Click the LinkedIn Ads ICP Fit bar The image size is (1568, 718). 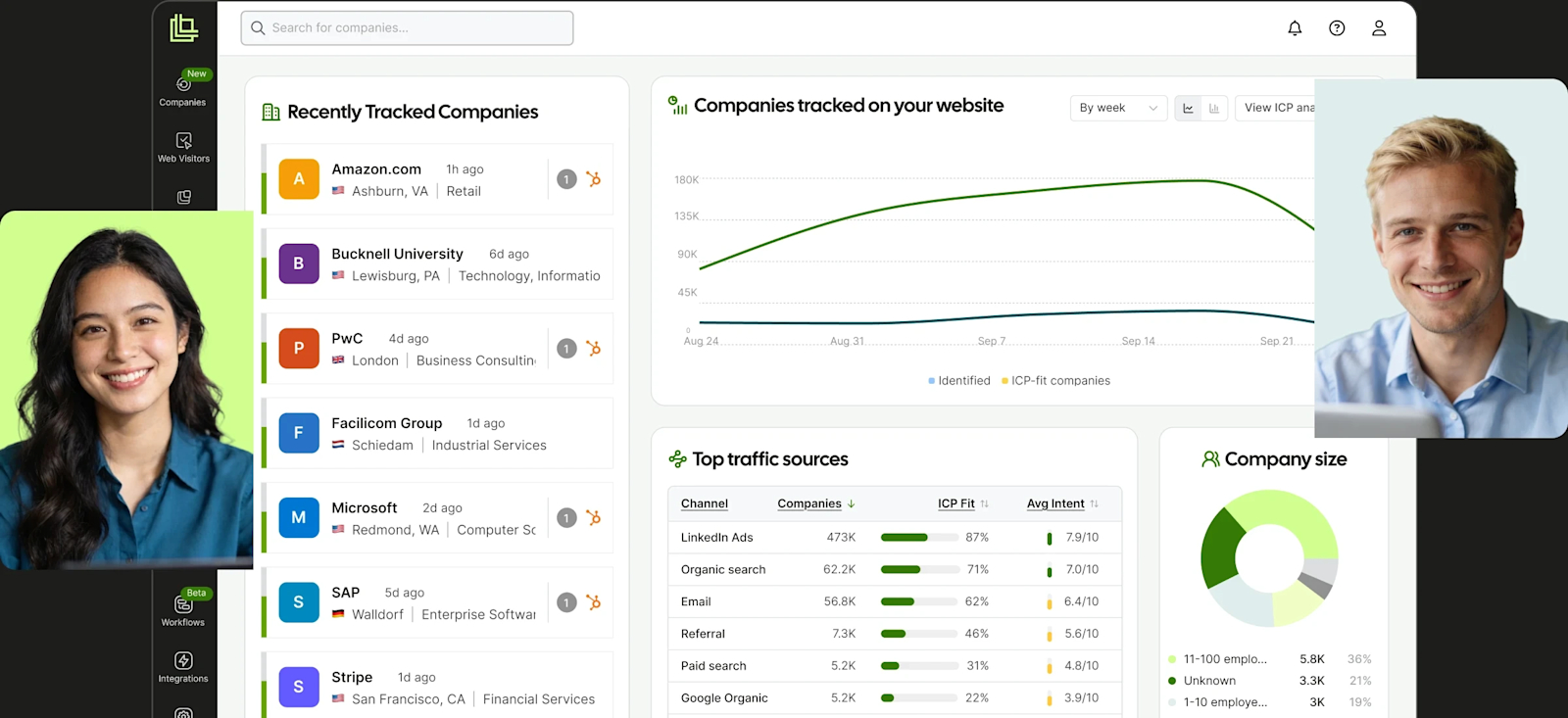pos(919,538)
